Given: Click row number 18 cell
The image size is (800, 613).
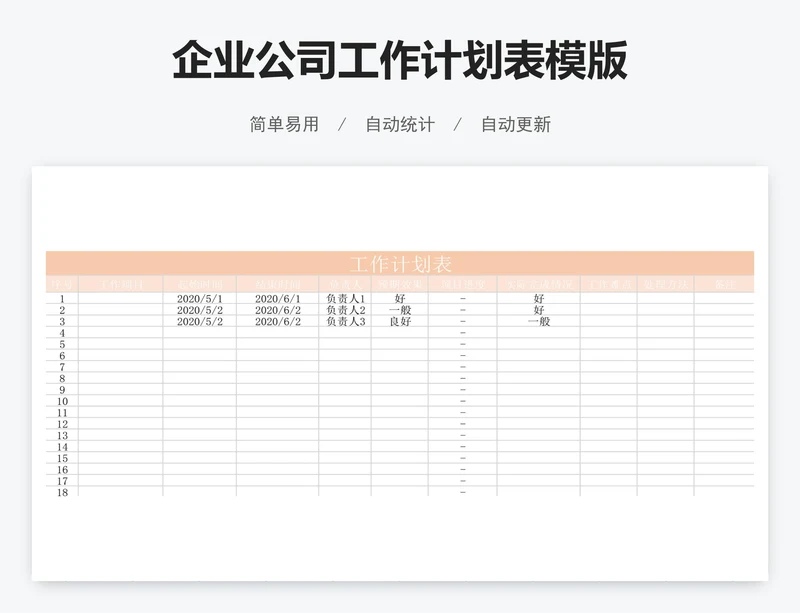Looking at the screenshot, I should (x=62, y=493).
